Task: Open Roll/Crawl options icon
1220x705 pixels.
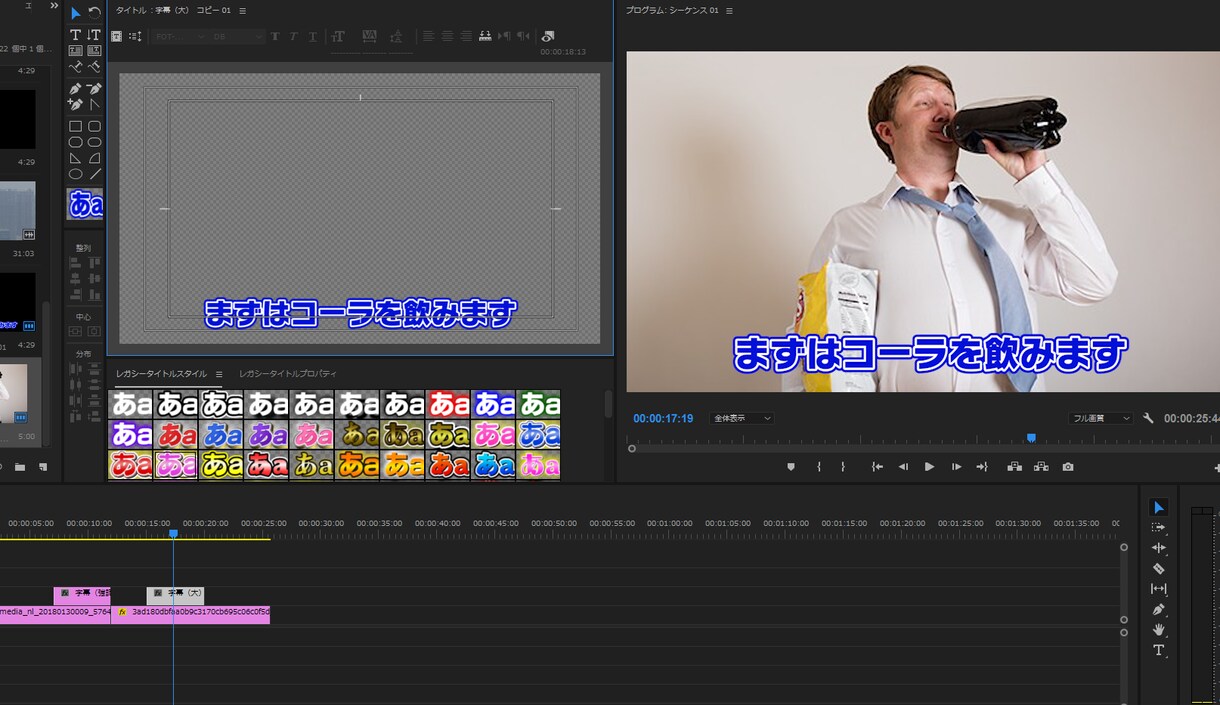Action: (135, 36)
